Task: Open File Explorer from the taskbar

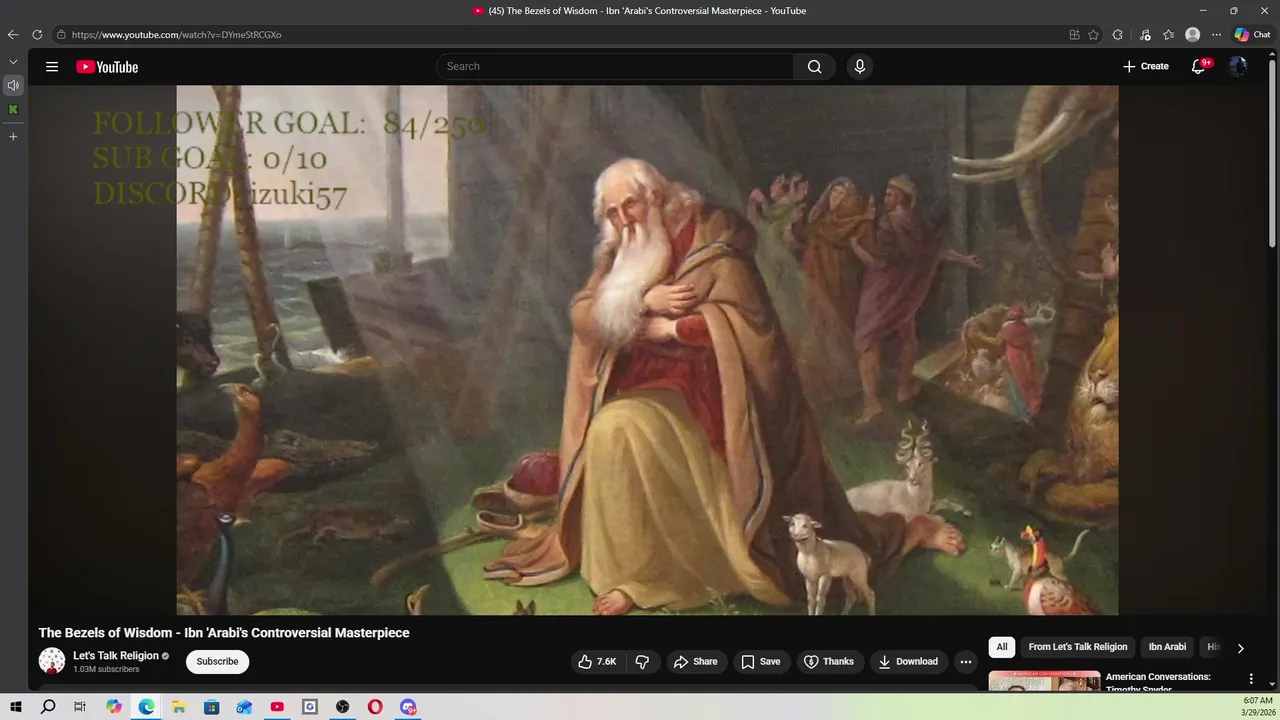Action: pyautogui.click(x=179, y=707)
